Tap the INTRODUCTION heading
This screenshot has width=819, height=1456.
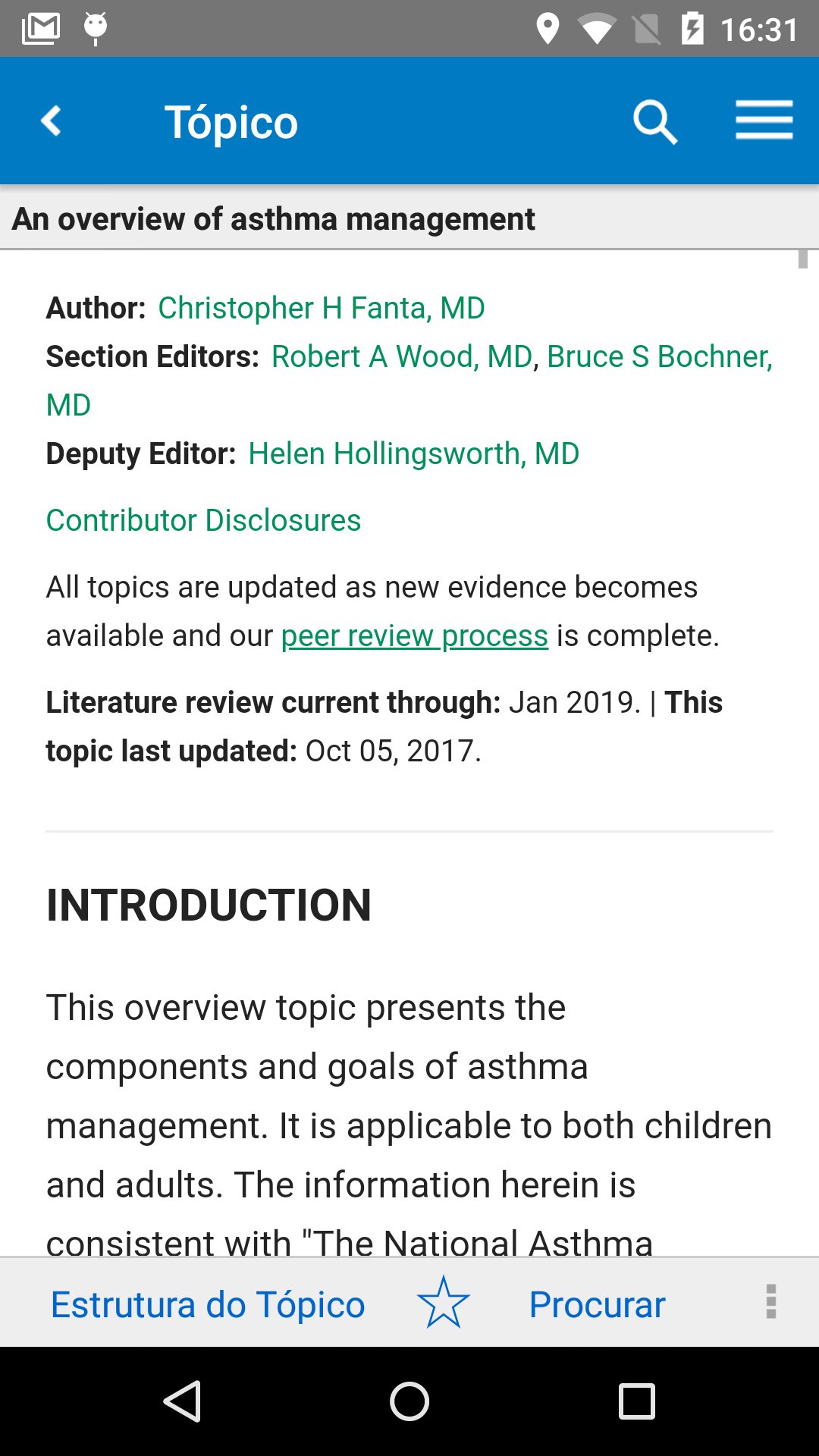209,905
